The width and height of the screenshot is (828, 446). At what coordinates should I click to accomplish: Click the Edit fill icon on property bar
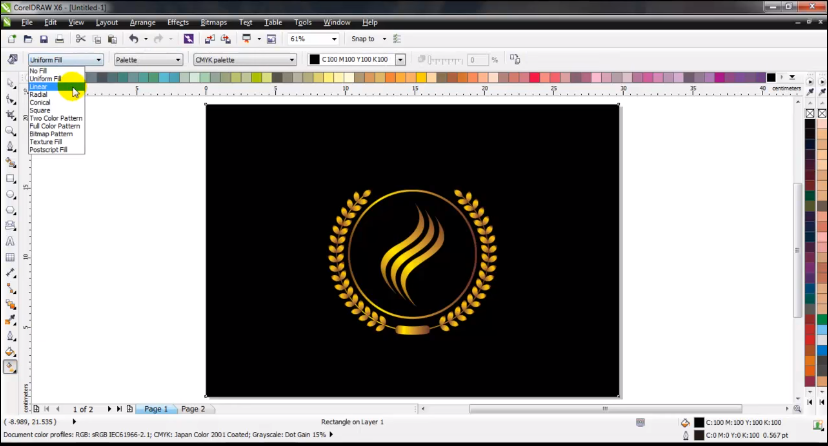click(x=13, y=59)
